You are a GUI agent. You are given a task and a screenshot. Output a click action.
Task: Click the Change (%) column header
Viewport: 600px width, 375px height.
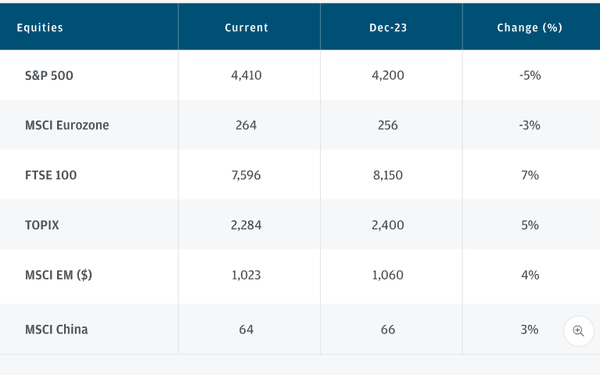pyautogui.click(x=530, y=28)
